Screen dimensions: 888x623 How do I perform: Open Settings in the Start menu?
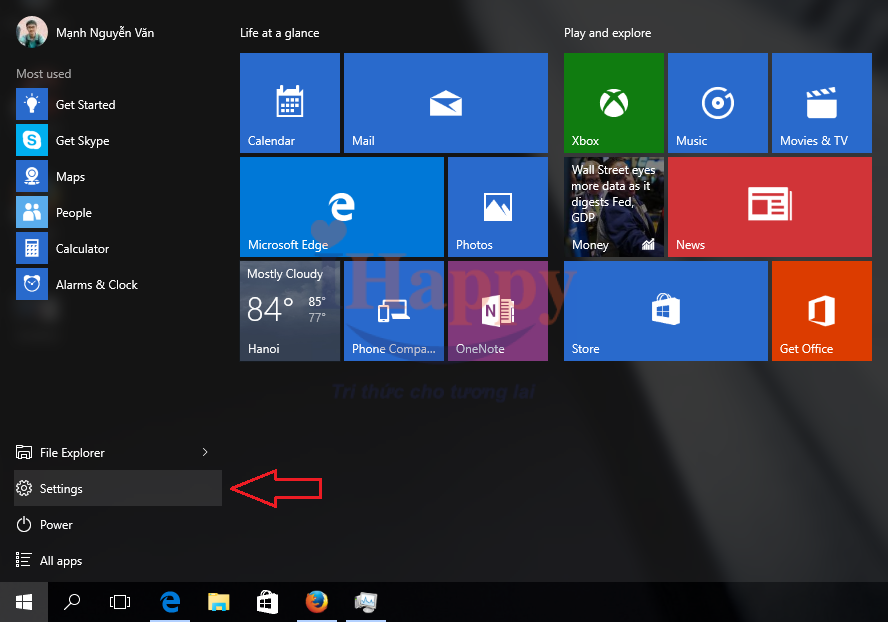tap(118, 488)
